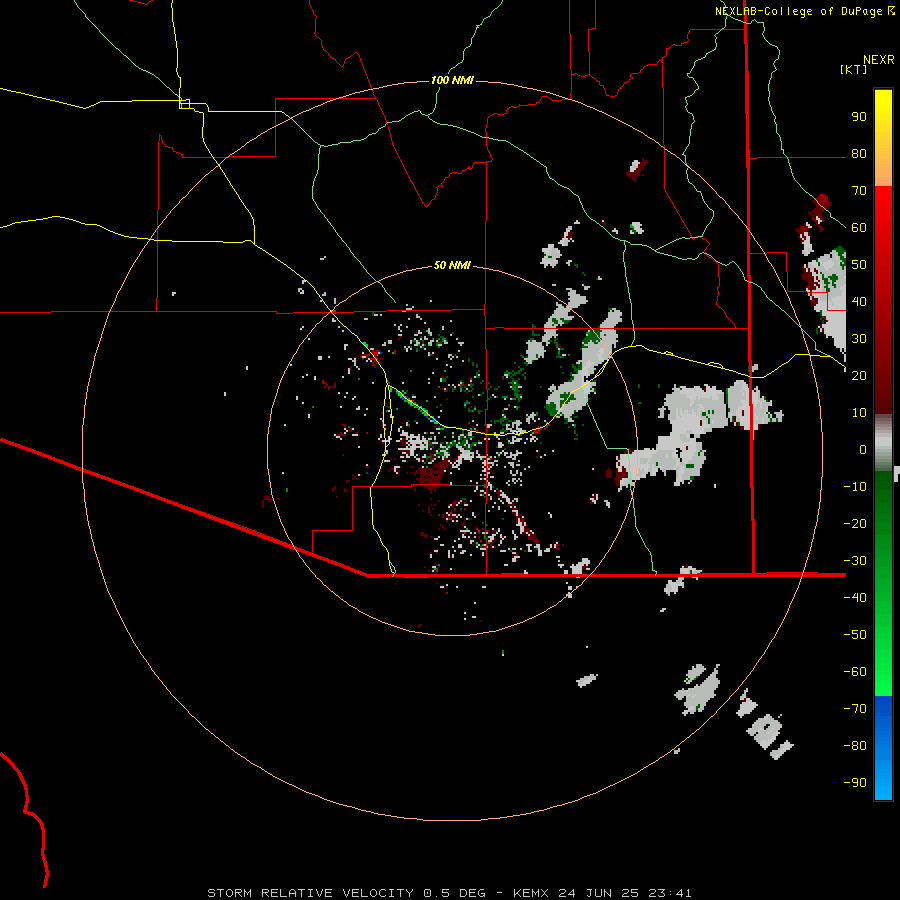Screen dimensions: 900x900
Task: Click the NEXLAB-College of DuPage credit text
Action: pos(798,11)
